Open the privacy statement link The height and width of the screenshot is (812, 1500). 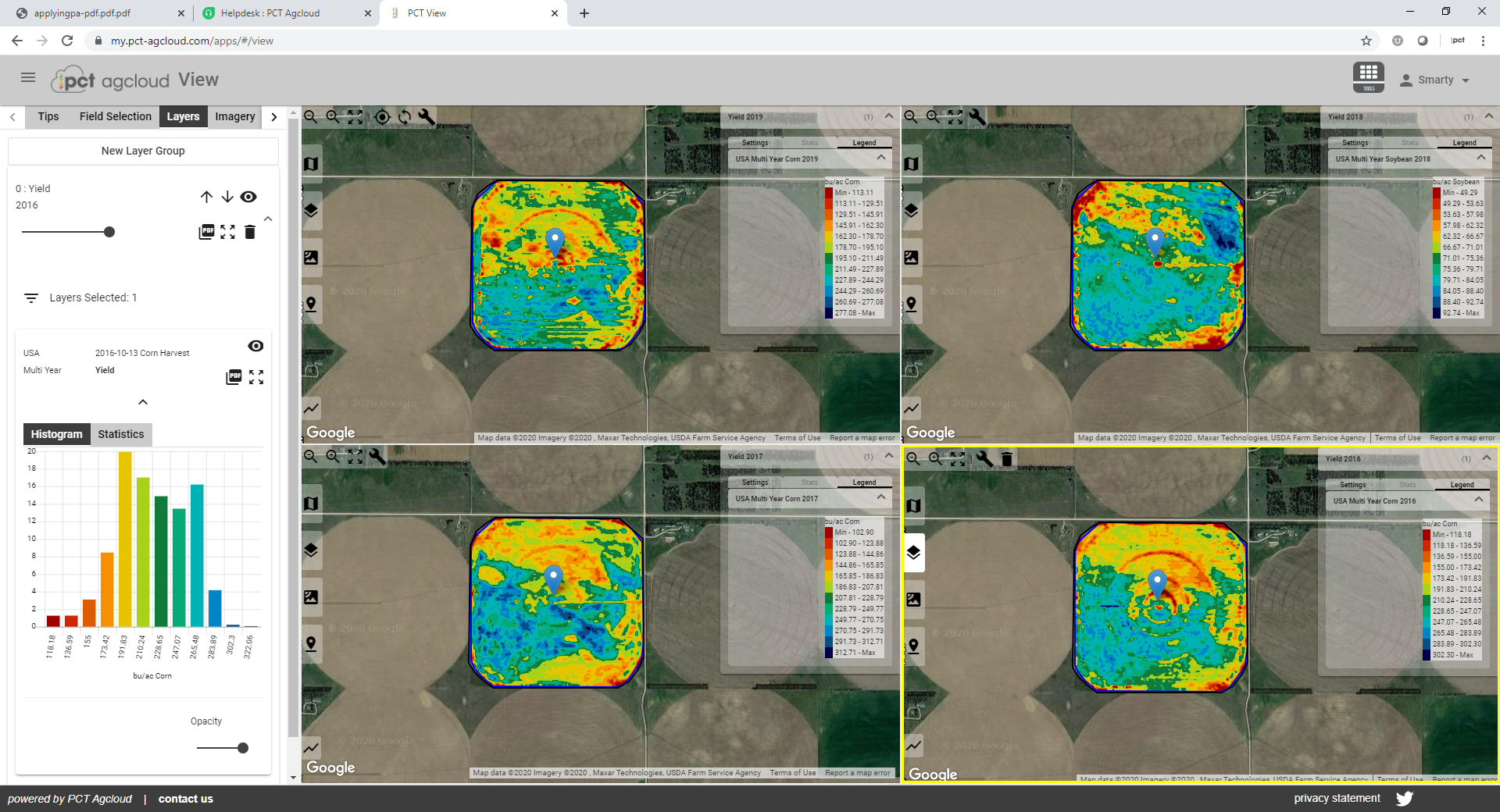coord(1337,798)
